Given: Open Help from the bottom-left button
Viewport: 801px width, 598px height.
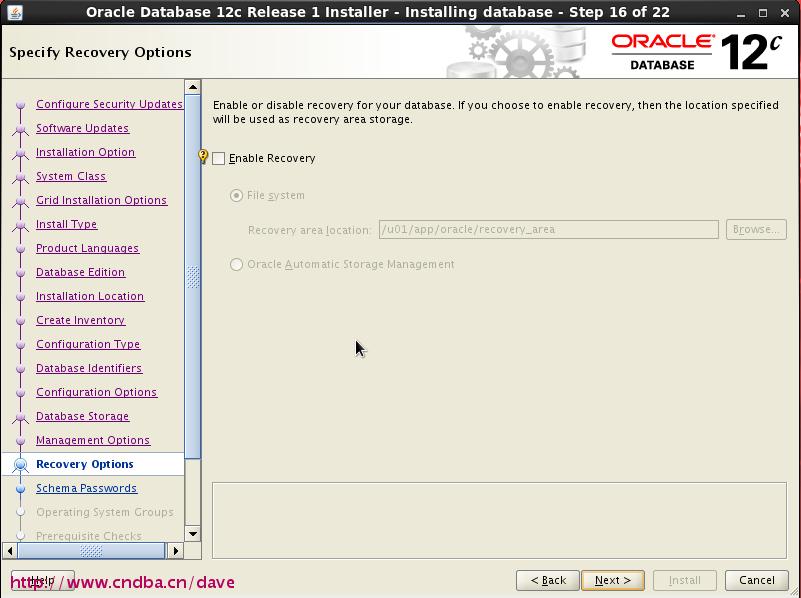Looking at the screenshot, I should pos(43,580).
